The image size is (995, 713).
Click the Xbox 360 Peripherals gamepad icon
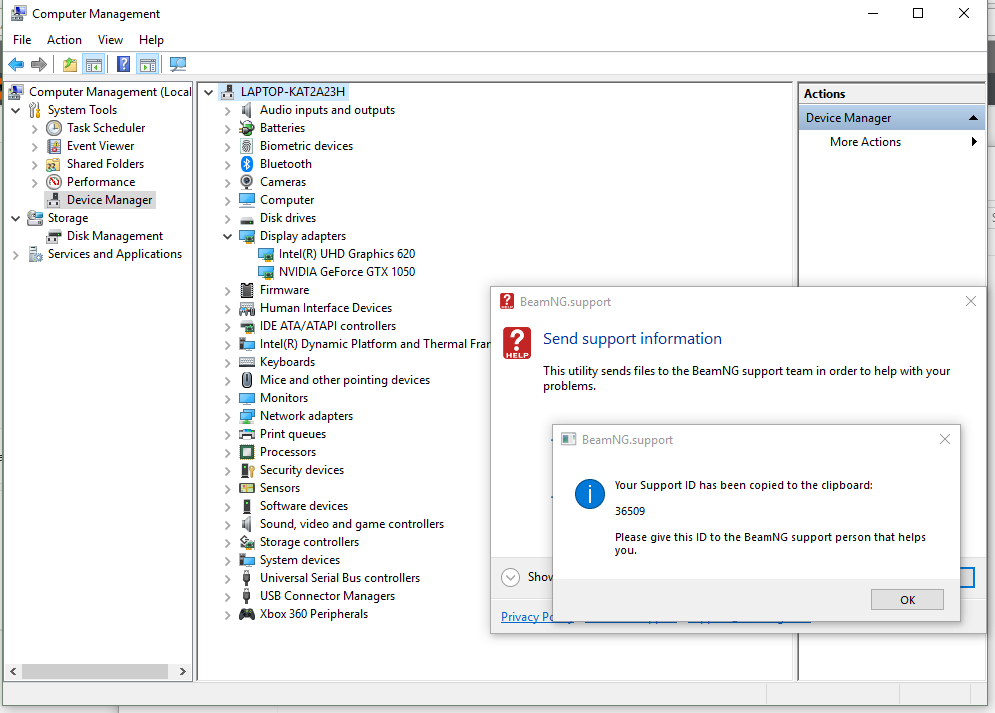[247, 614]
